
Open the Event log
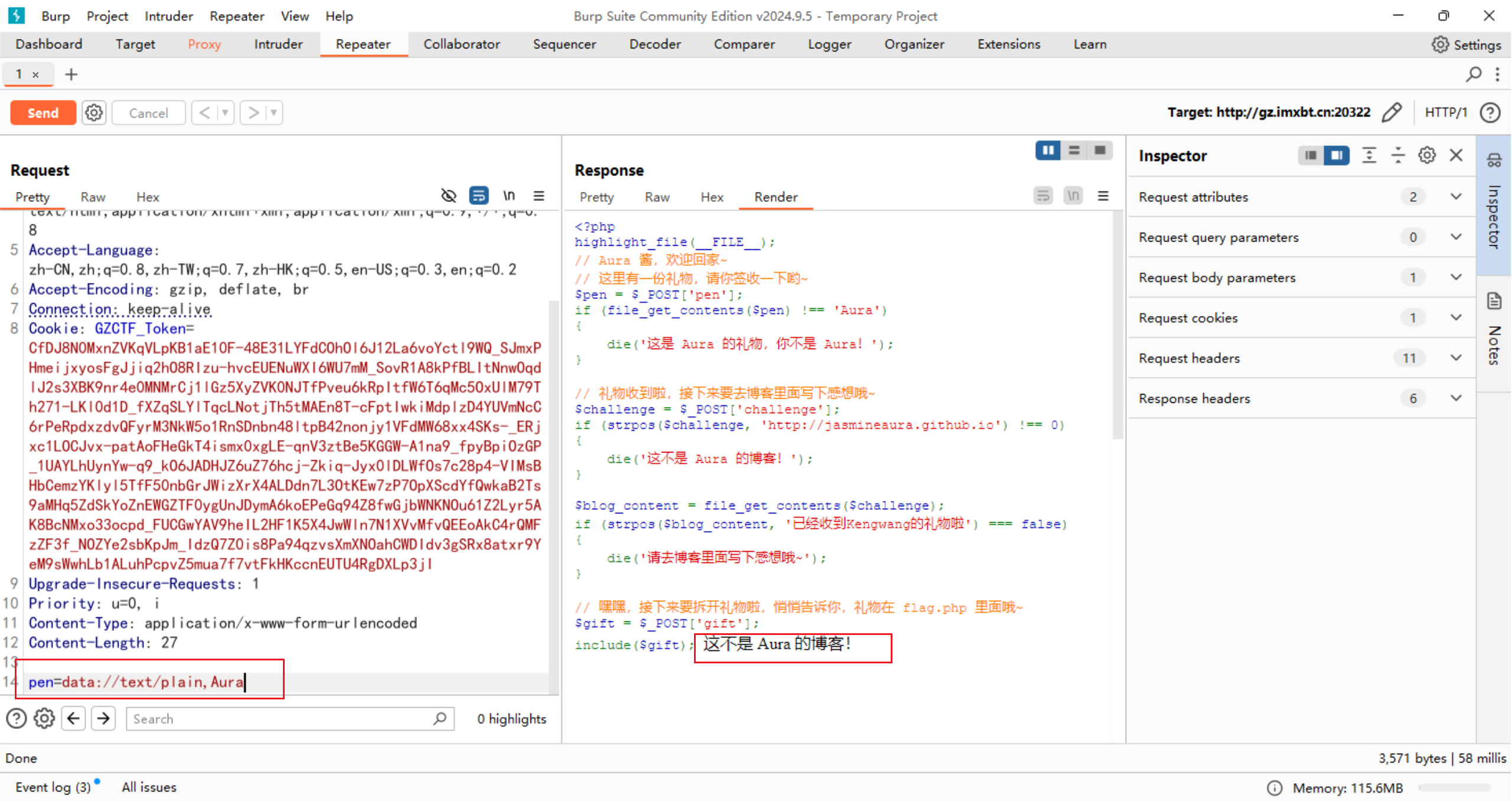click(53, 787)
